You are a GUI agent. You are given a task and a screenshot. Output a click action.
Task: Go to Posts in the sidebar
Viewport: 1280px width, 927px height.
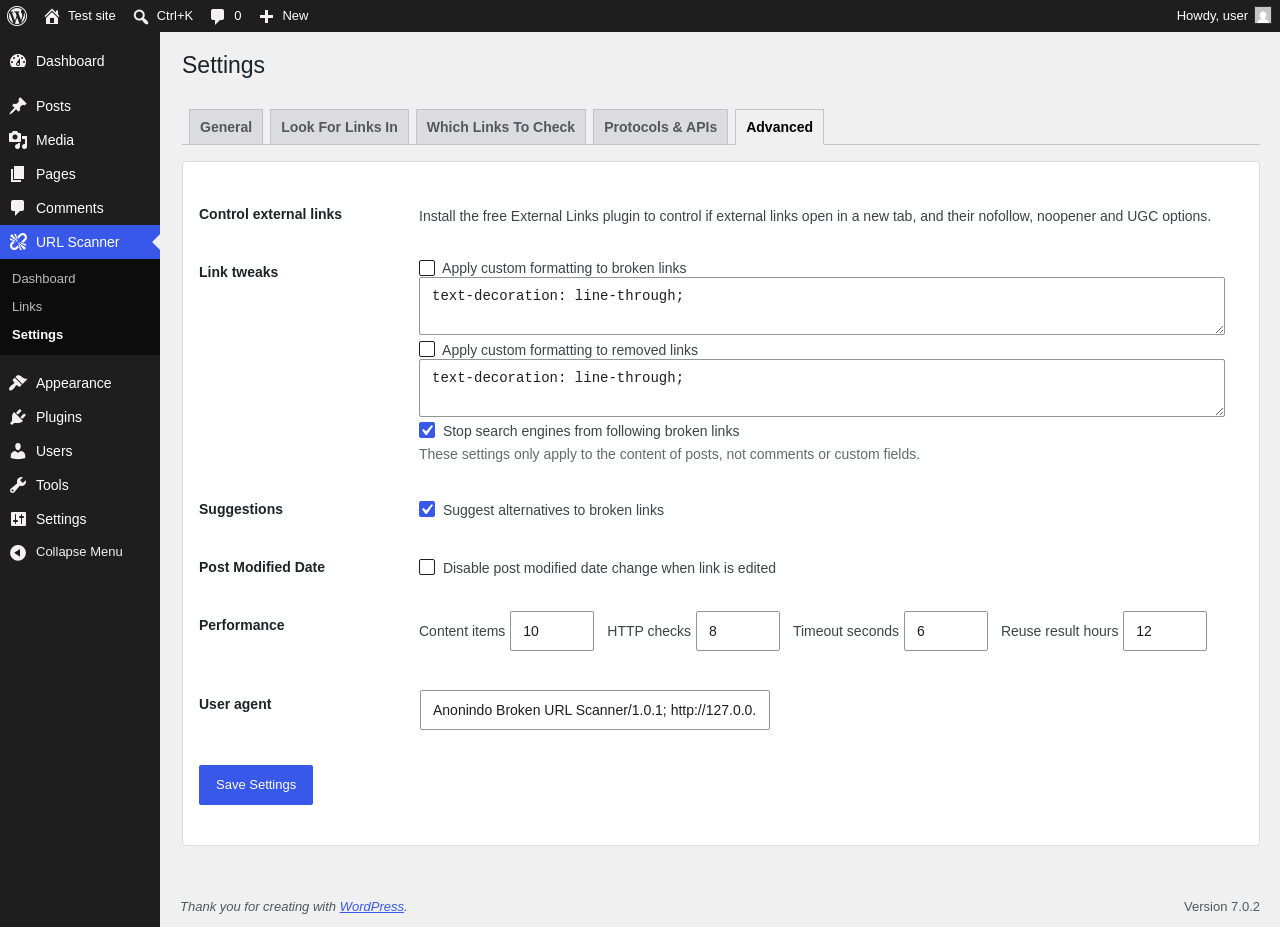point(80,106)
